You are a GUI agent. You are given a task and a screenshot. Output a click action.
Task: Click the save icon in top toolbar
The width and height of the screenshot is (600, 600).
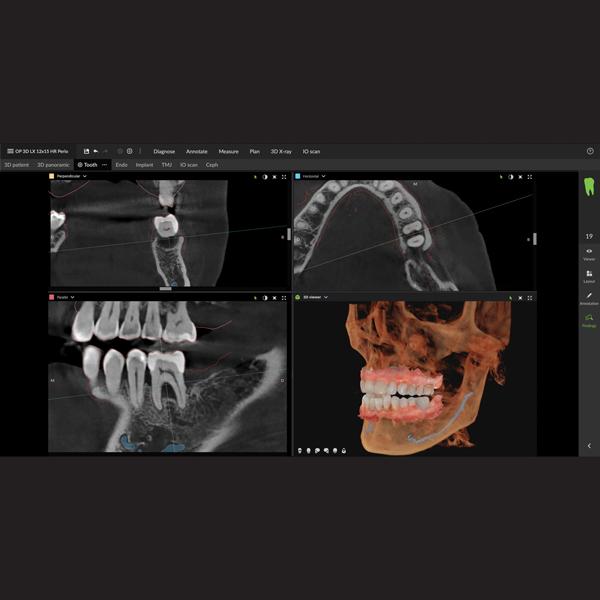[x=86, y=151]
